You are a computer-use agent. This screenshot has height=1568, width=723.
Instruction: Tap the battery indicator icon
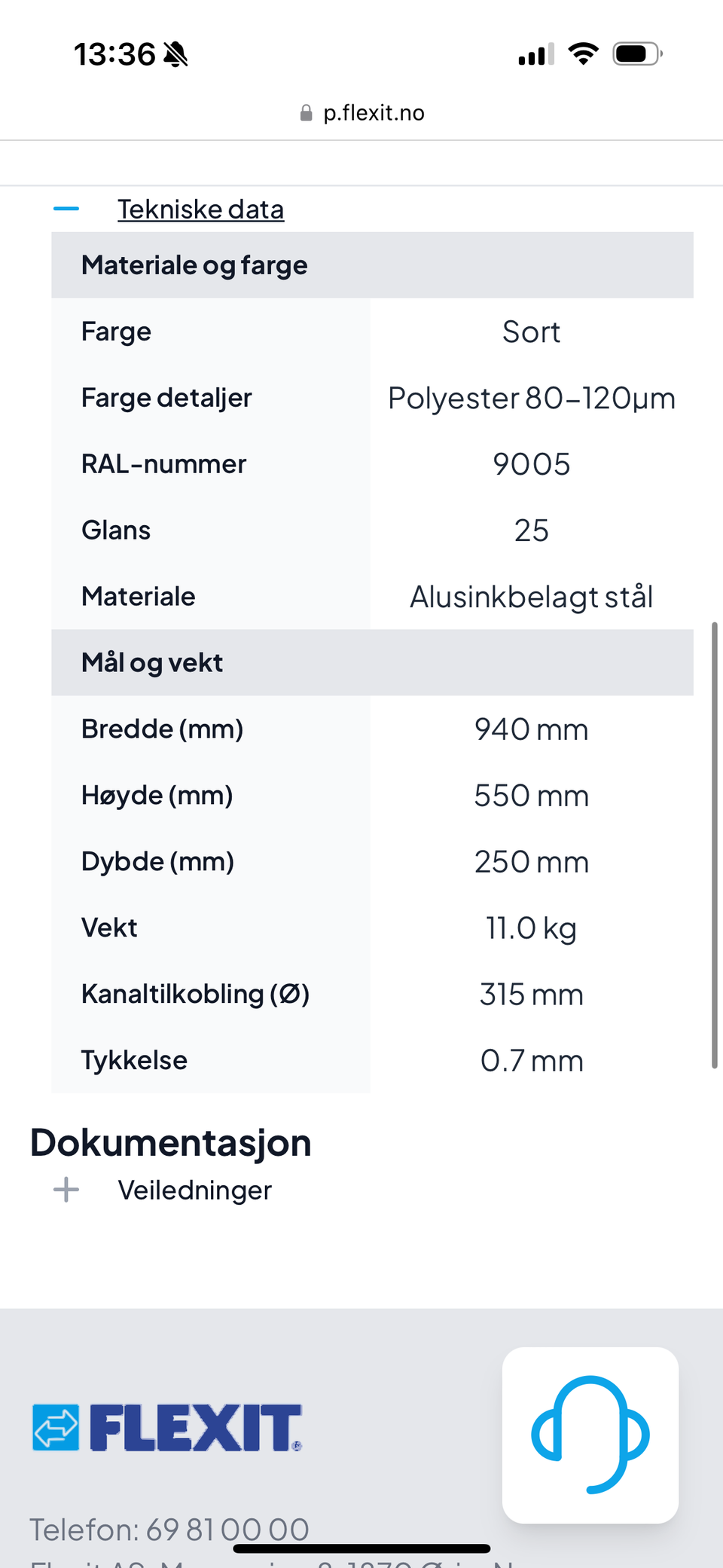(x=637, y=54)
